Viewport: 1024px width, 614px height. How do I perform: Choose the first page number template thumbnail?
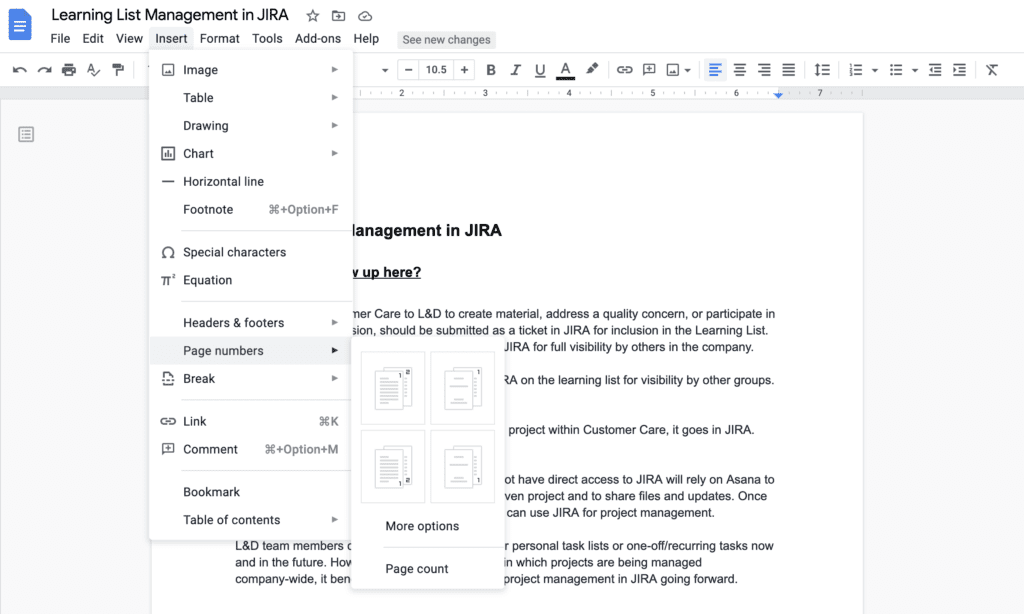(392, 388)
